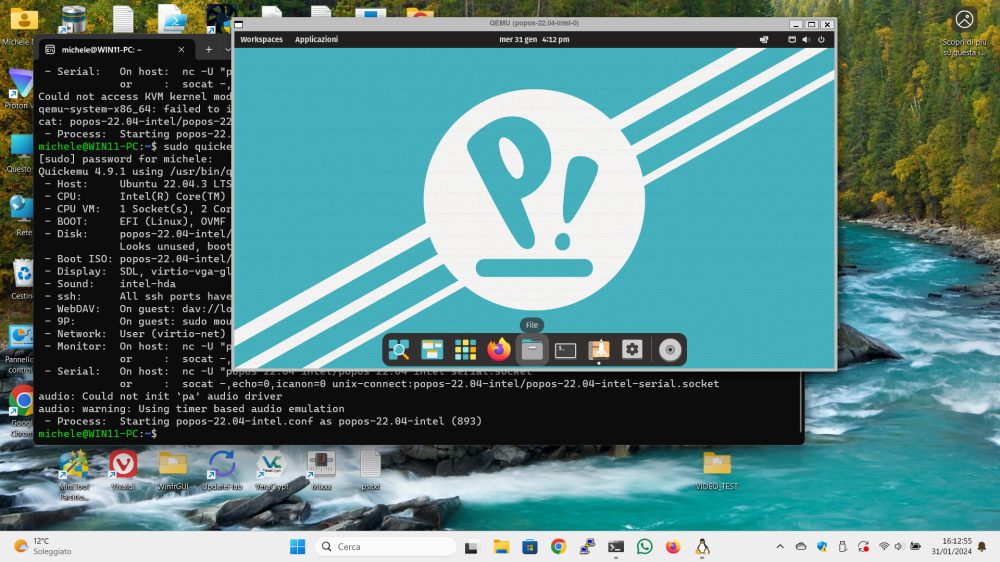Open the Applicazioni menu in top bar
The width and height of the screenshot is (1000, 562).
[x=316, y=39]
